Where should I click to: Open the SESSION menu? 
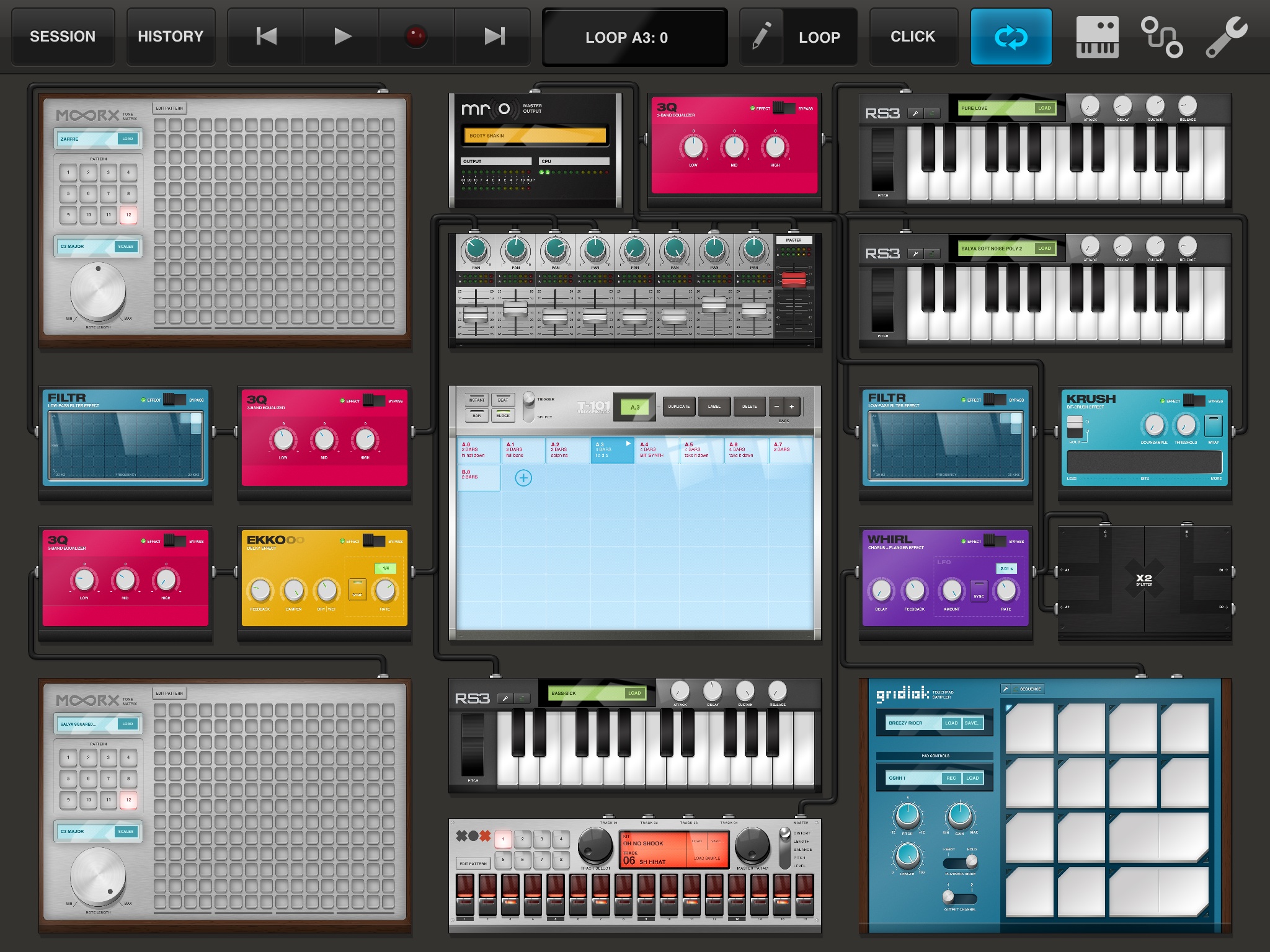63,37
